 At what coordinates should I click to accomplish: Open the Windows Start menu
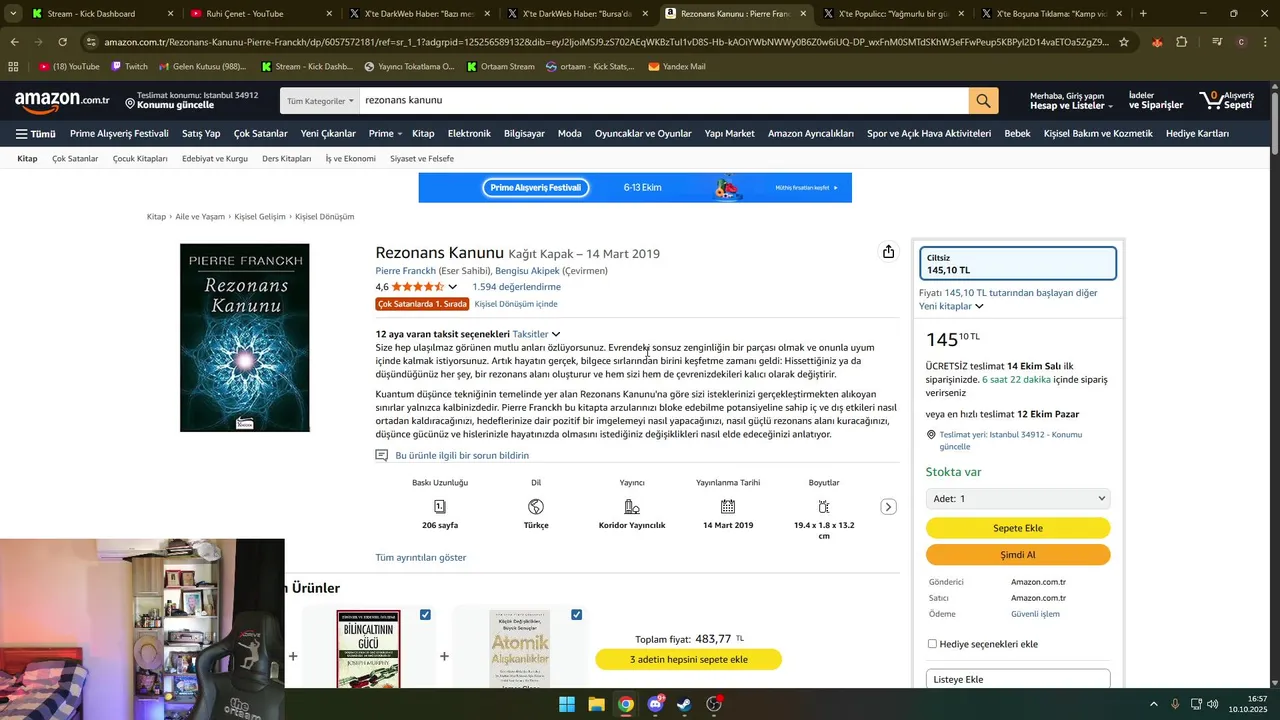tap(567, 704)
